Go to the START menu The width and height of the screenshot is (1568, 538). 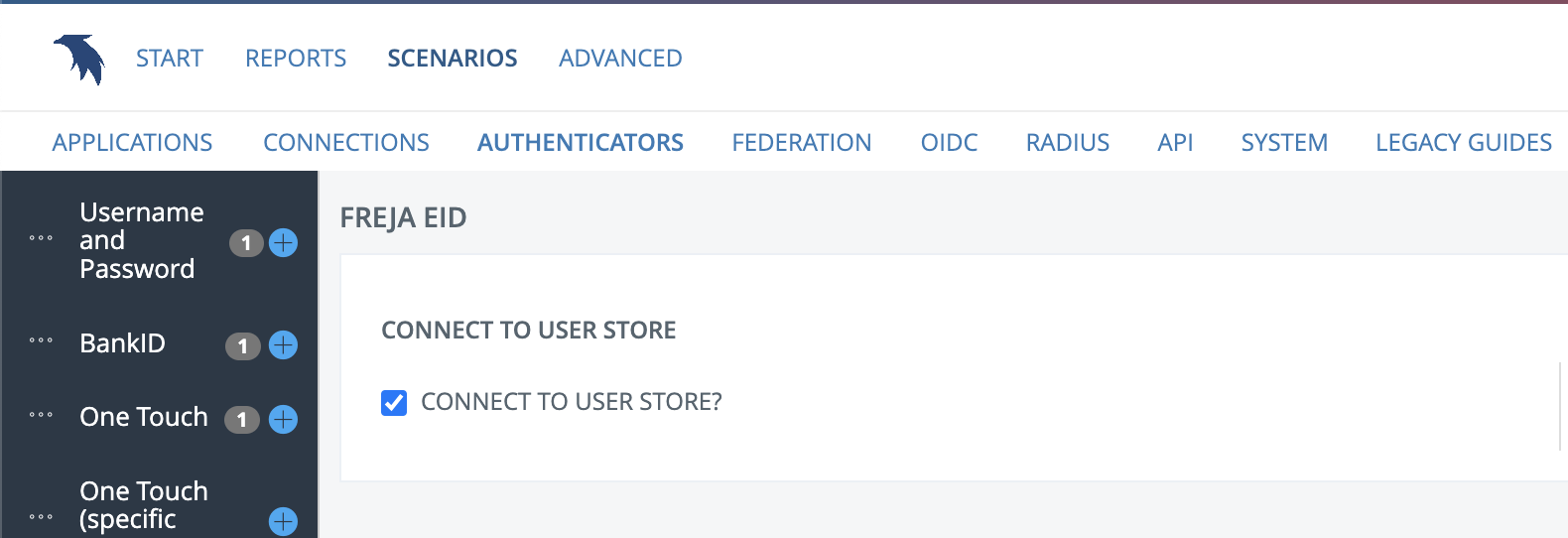click(x=170, y=59)
